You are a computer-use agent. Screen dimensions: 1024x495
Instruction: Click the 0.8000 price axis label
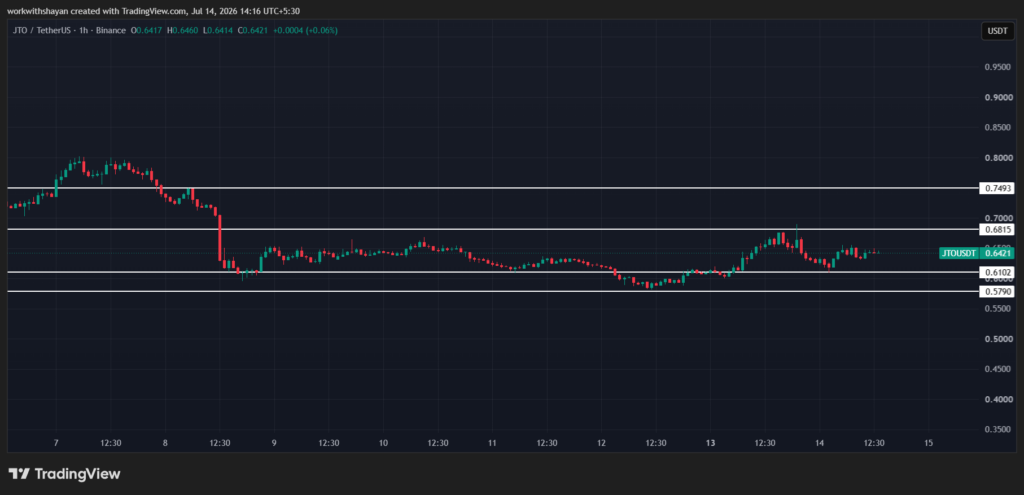(x=999, y=158)
